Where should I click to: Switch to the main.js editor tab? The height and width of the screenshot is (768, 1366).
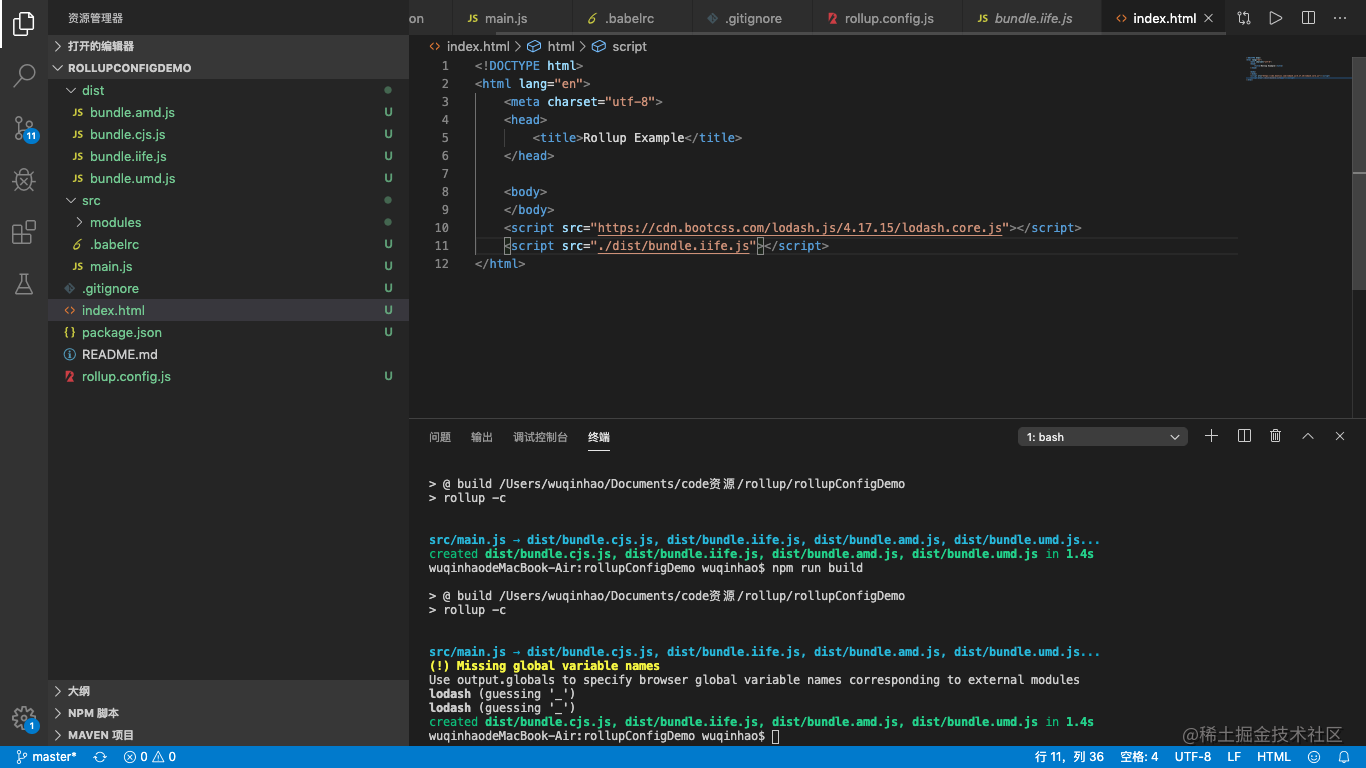pyautogui.click(x=511, y=18)
